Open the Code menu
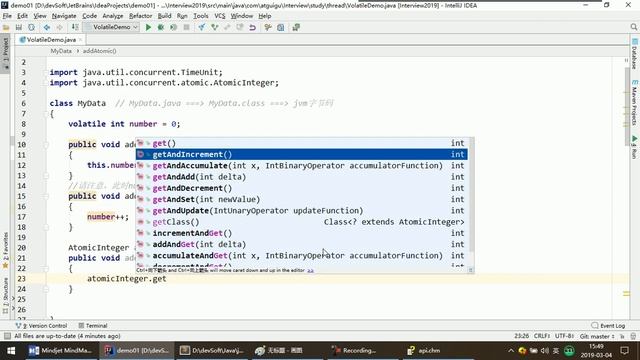 click(x=89, y=16)
